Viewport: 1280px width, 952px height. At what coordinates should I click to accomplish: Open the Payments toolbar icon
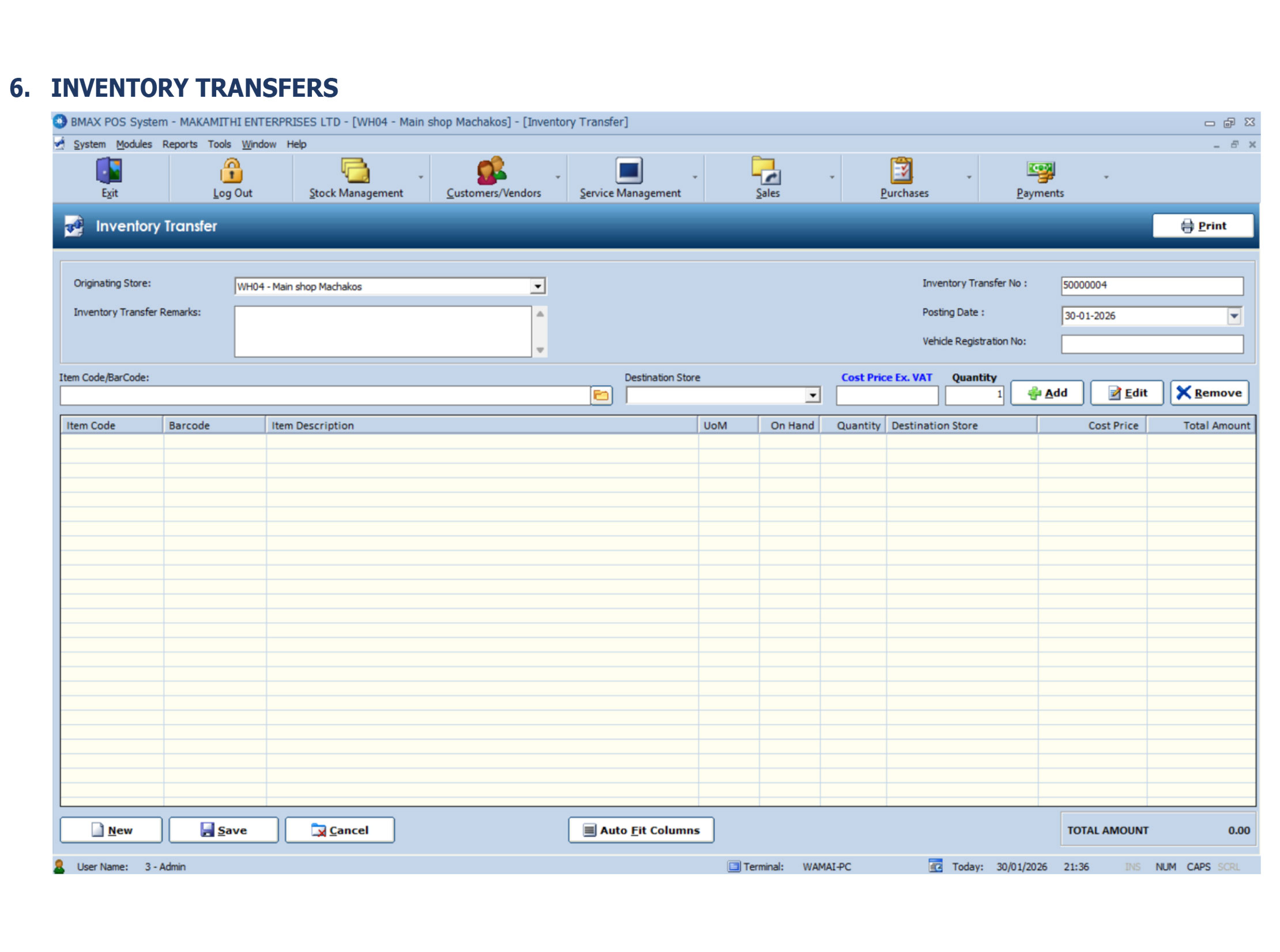(1040, 171)
